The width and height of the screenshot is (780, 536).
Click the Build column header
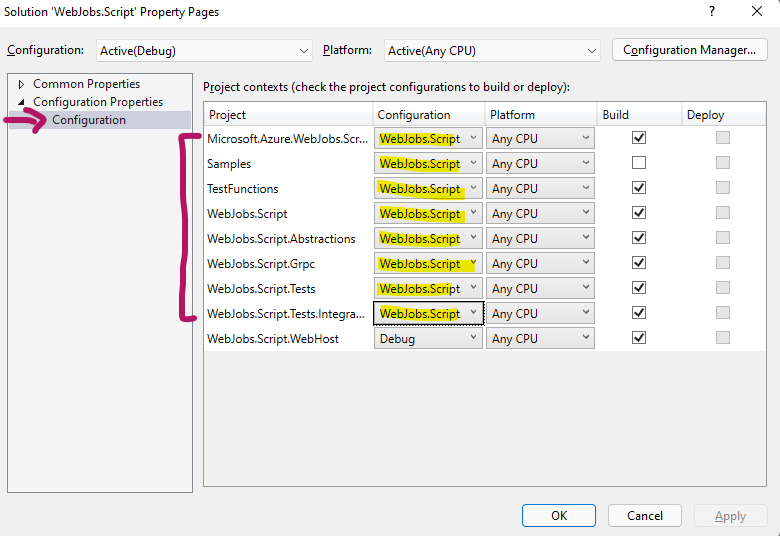639,114
